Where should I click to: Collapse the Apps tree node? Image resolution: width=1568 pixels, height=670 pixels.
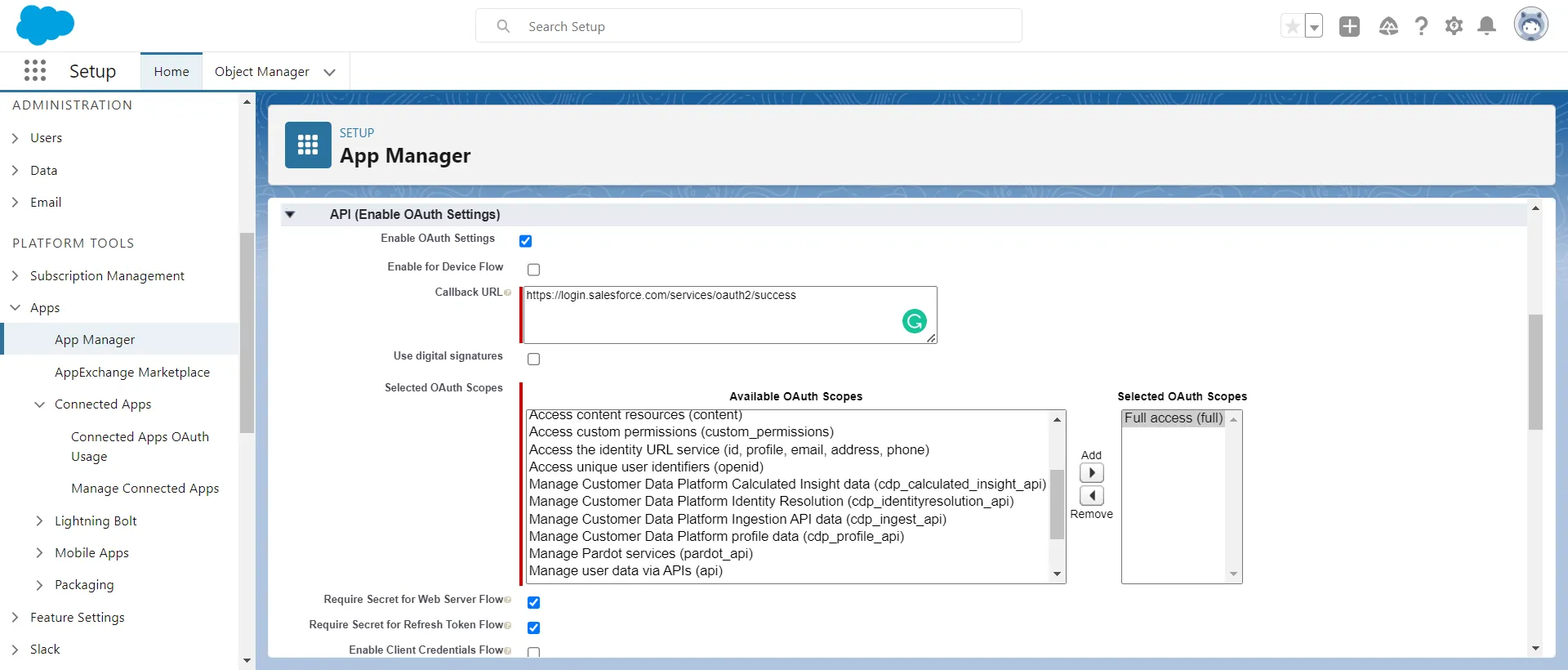tap(15, 308)
